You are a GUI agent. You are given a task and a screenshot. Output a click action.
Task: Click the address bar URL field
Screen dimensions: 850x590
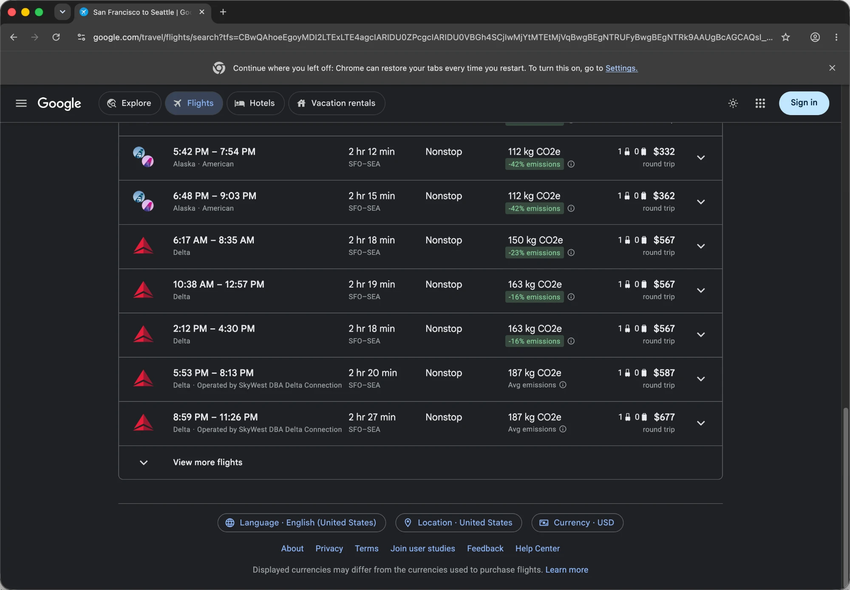tap(433, 37)
